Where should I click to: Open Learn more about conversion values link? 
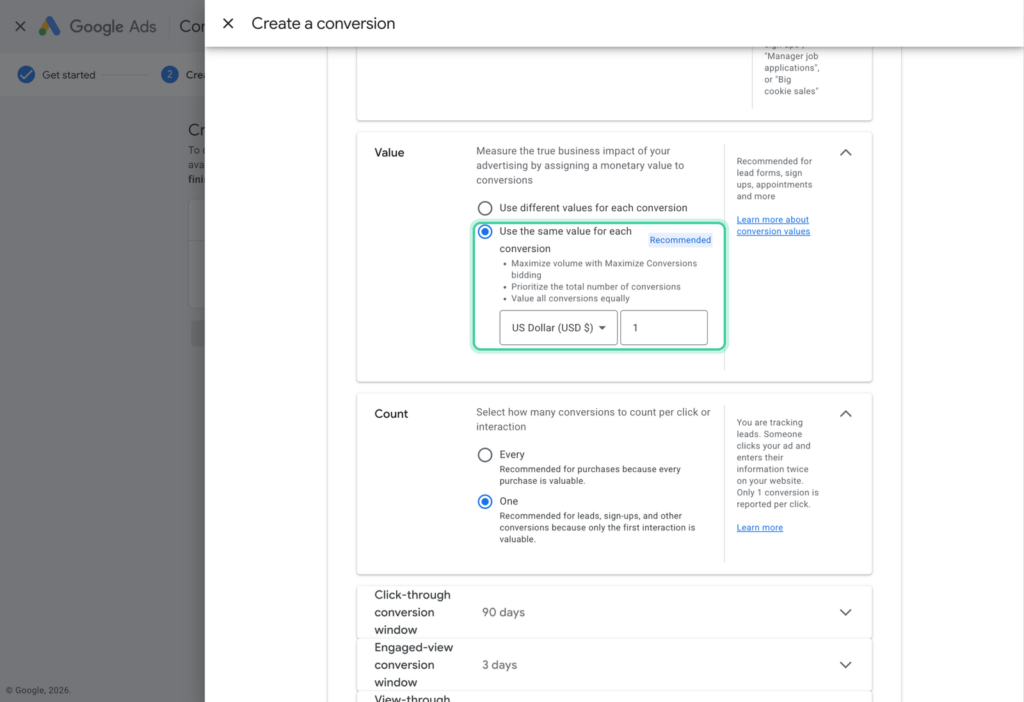773,225
